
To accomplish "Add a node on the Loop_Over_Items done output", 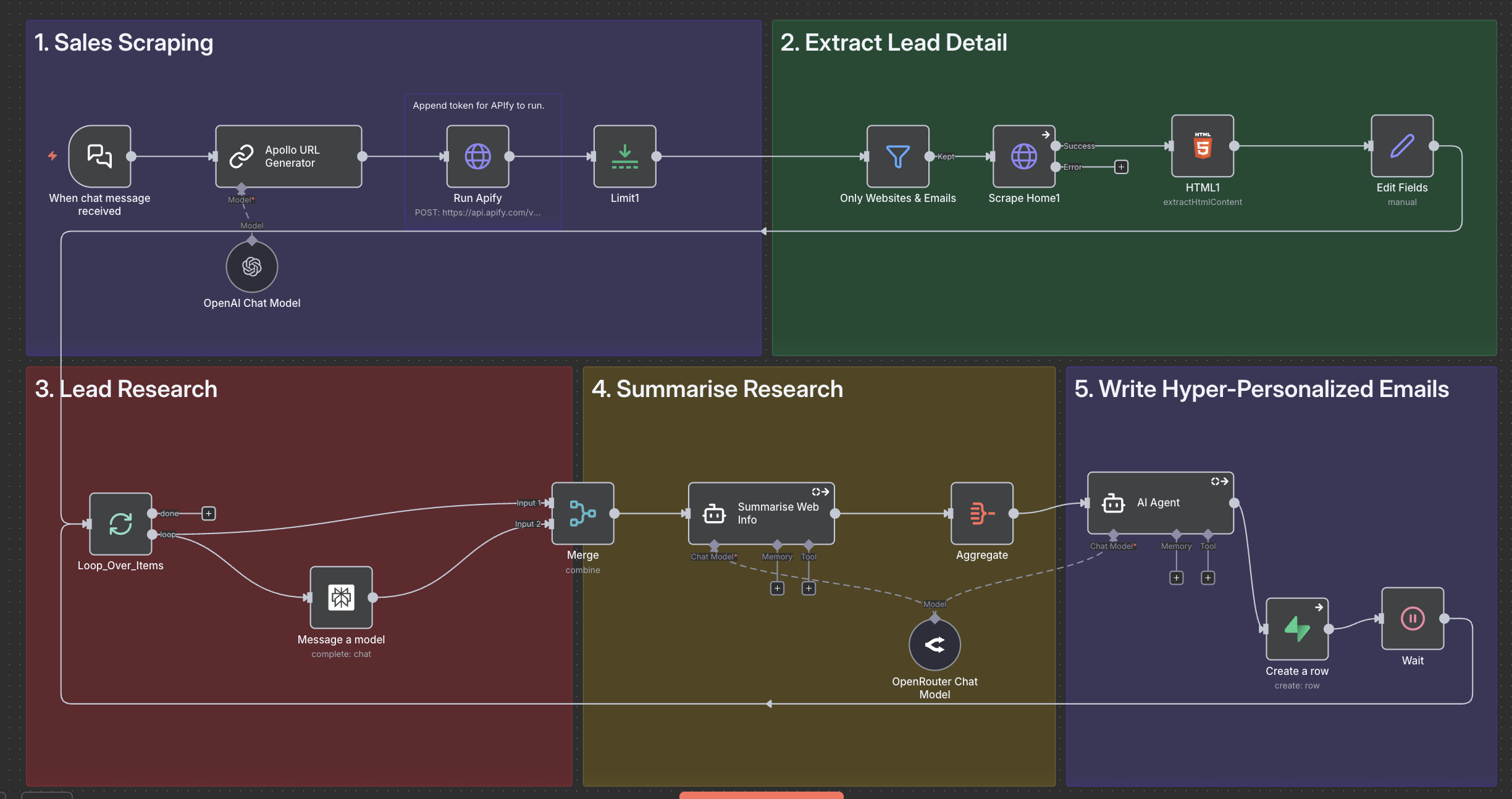I will [208, 513].
